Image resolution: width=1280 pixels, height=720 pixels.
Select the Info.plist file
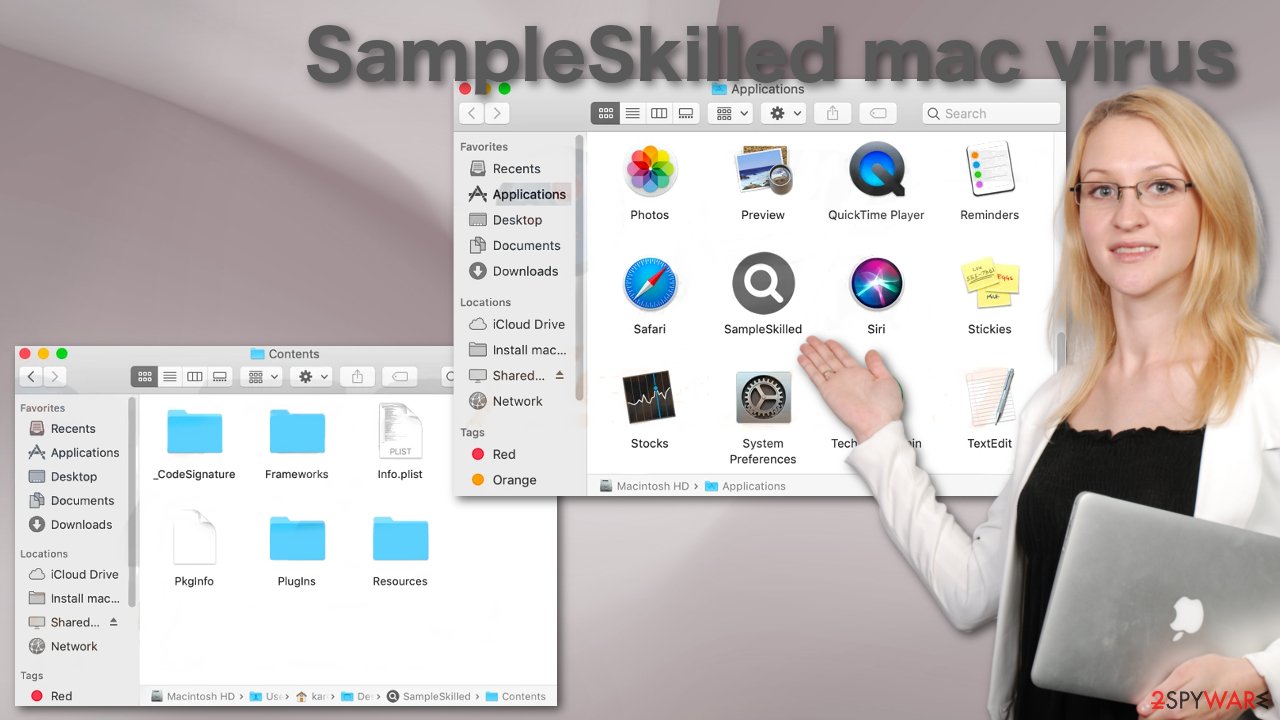pos(400,431)
